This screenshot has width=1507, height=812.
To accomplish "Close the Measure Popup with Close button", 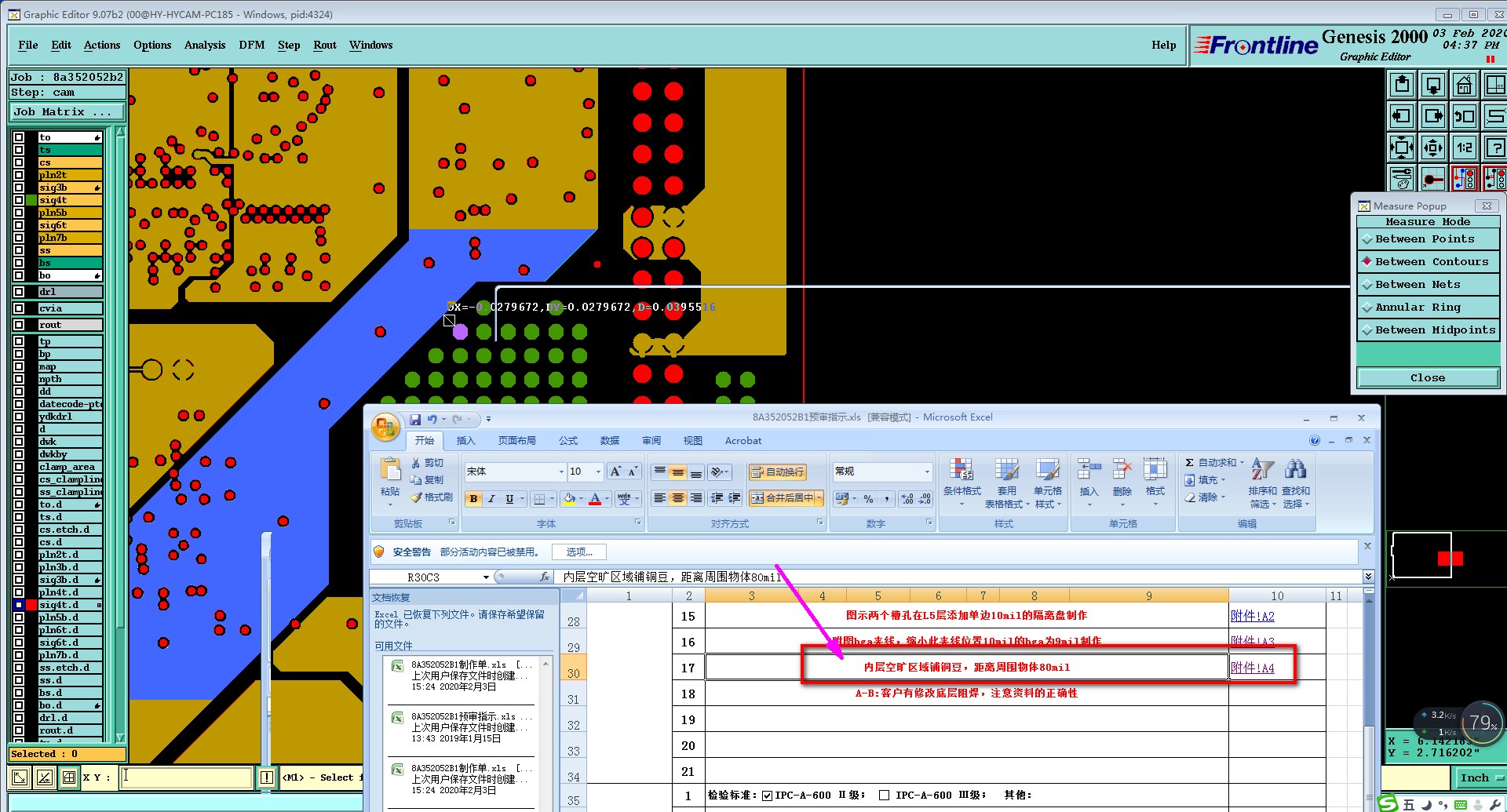I will (1428, 378).
